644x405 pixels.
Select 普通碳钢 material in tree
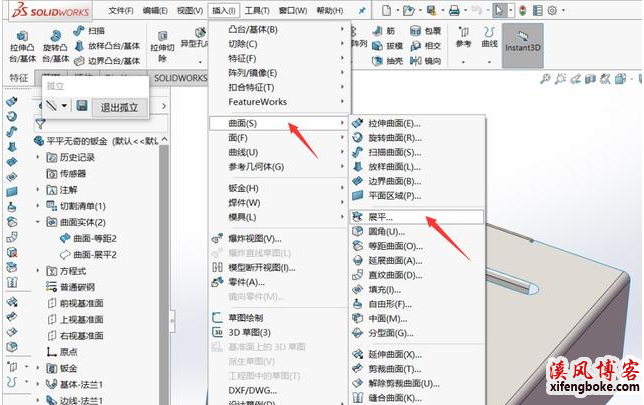point(70,287)
